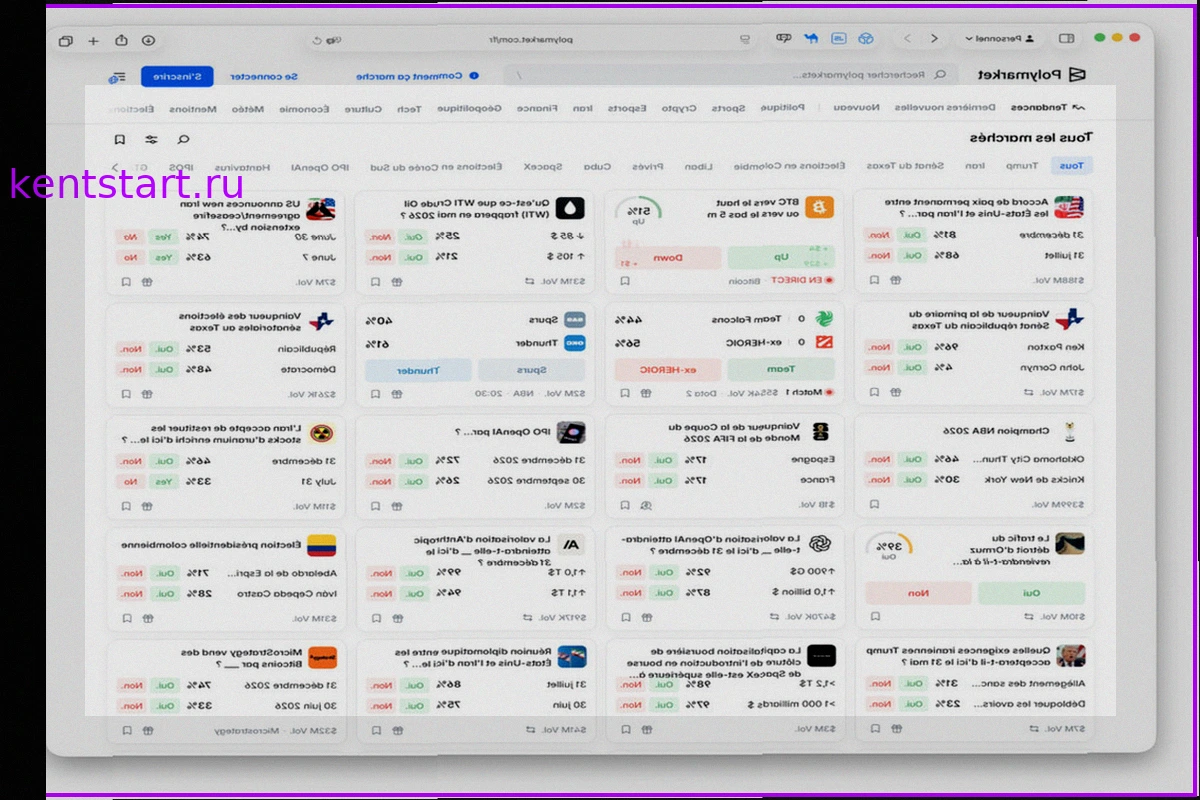Bookmark the Accord de paix permanent market
Viewport: 1200px width, 800px height.
[873, 280]
